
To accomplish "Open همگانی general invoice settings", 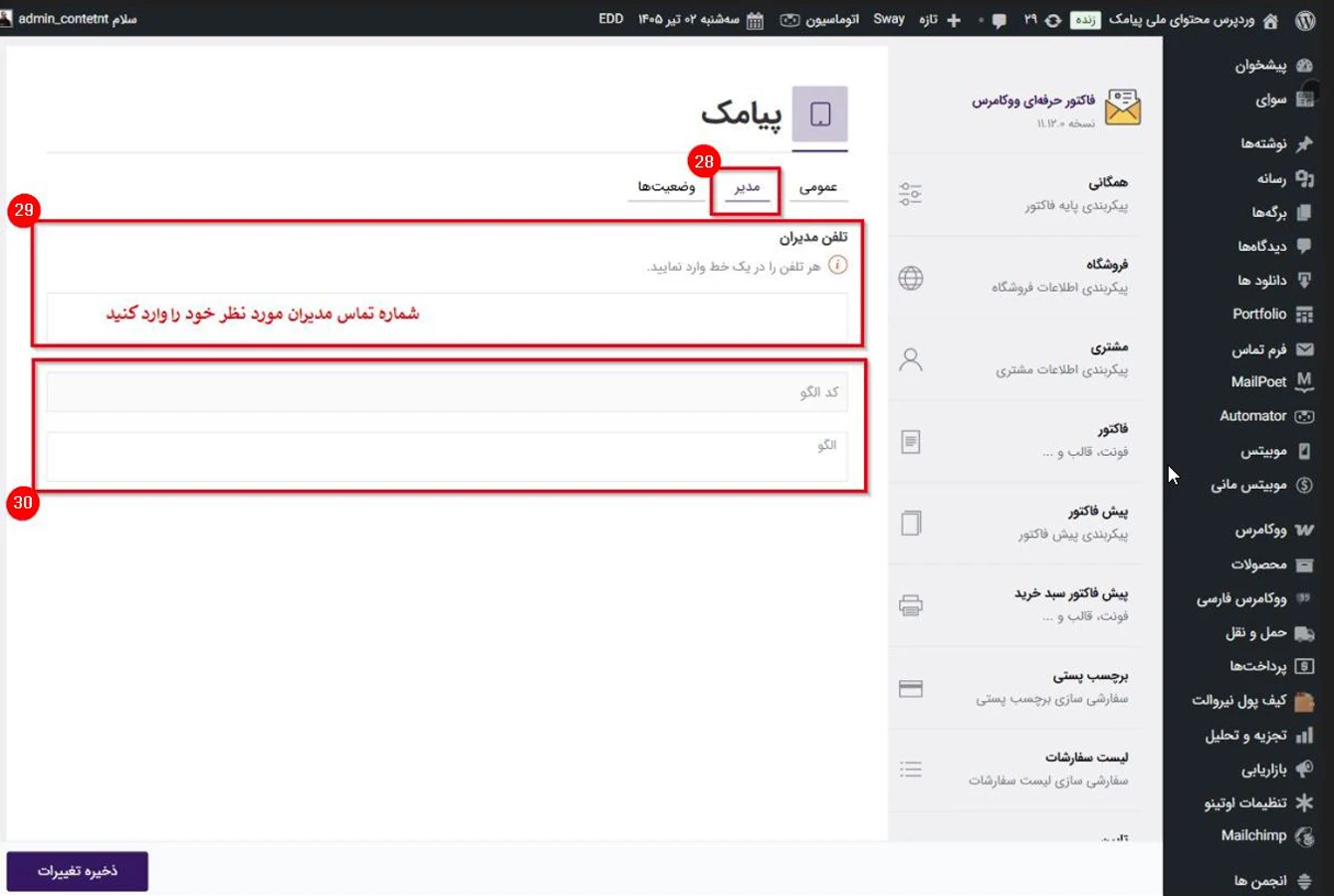I will [x=1015, y=194].
